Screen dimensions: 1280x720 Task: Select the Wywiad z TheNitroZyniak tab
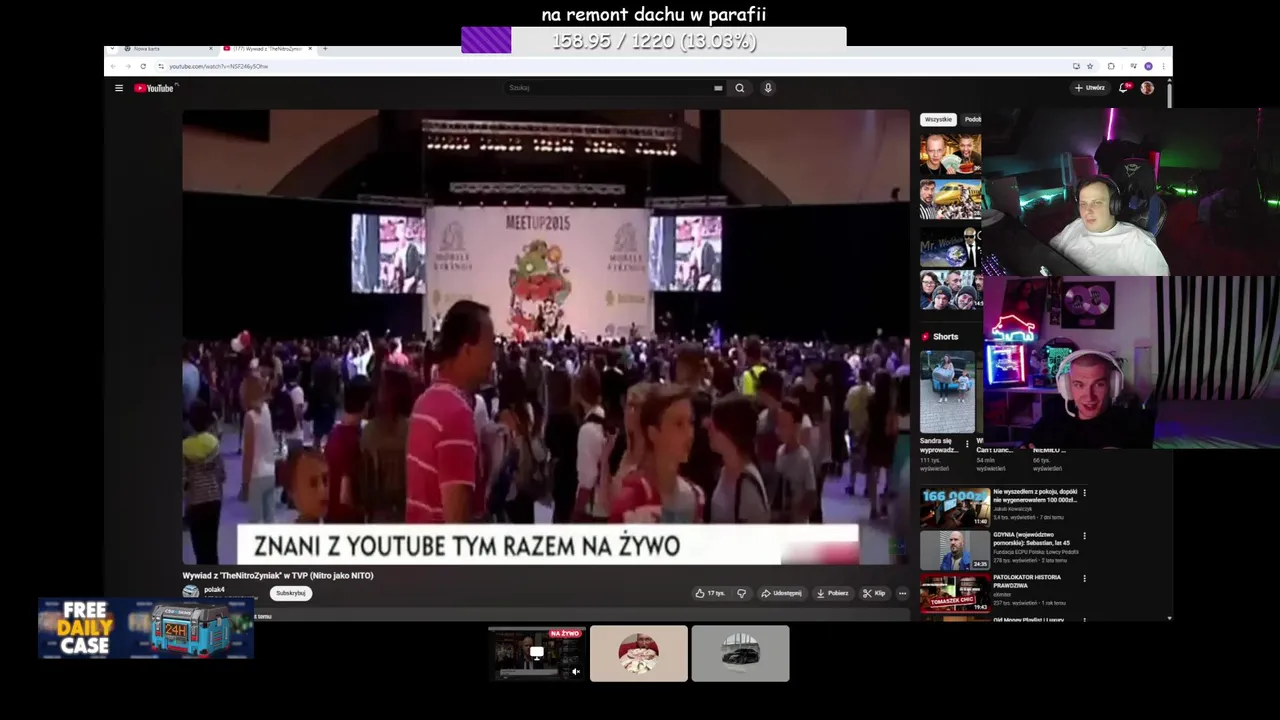[268, 49]
